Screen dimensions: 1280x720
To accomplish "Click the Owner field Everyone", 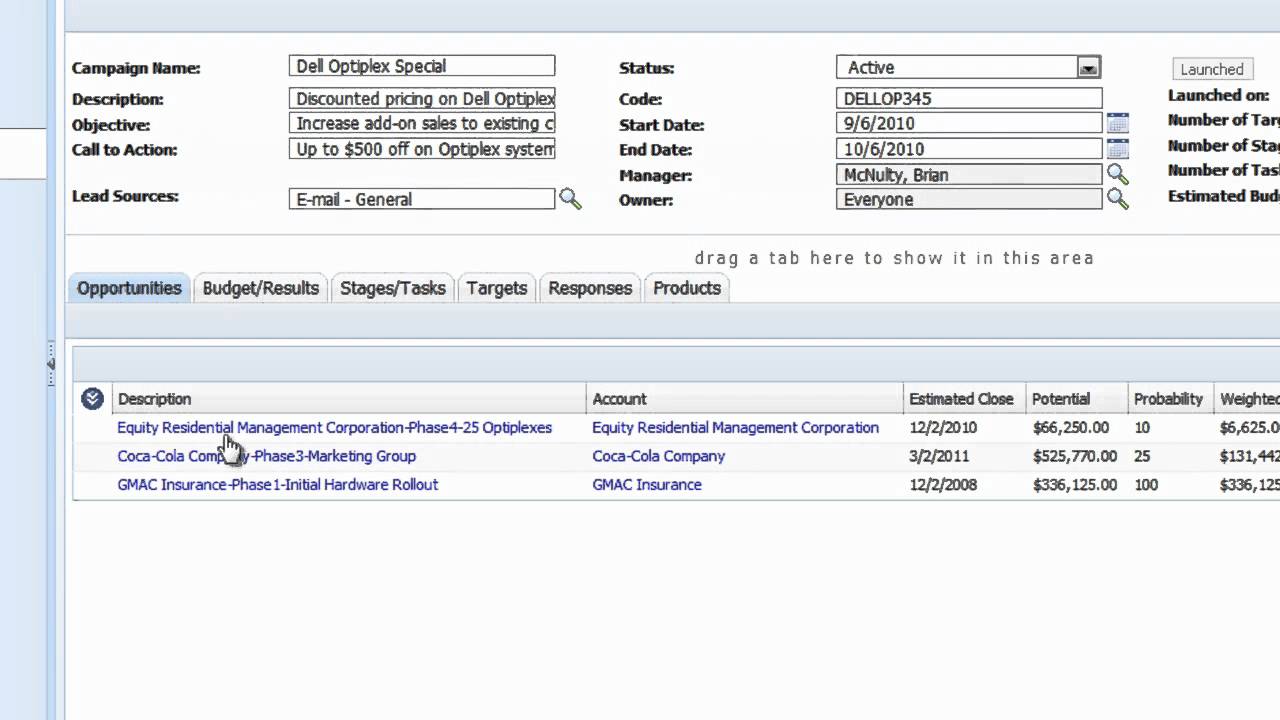I will 969,200.
